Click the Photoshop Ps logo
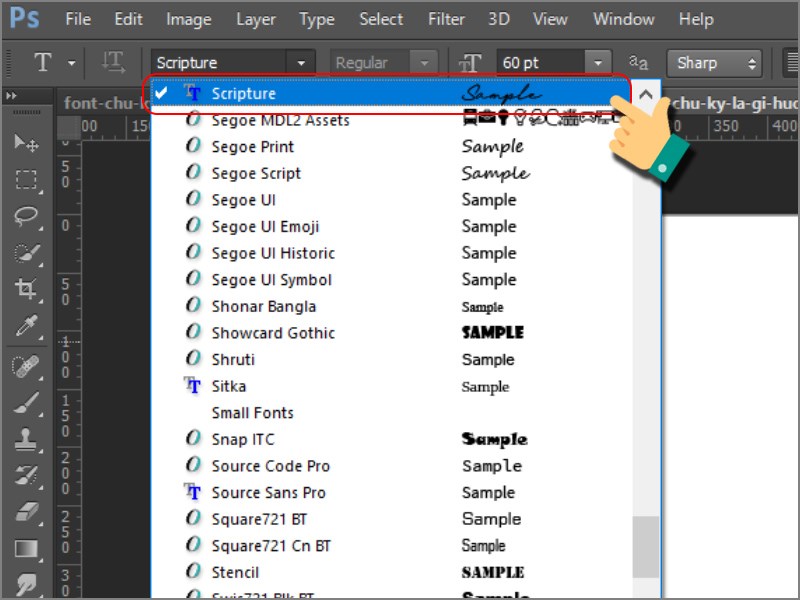The image size is (800, 600). (x=24, y=19)
